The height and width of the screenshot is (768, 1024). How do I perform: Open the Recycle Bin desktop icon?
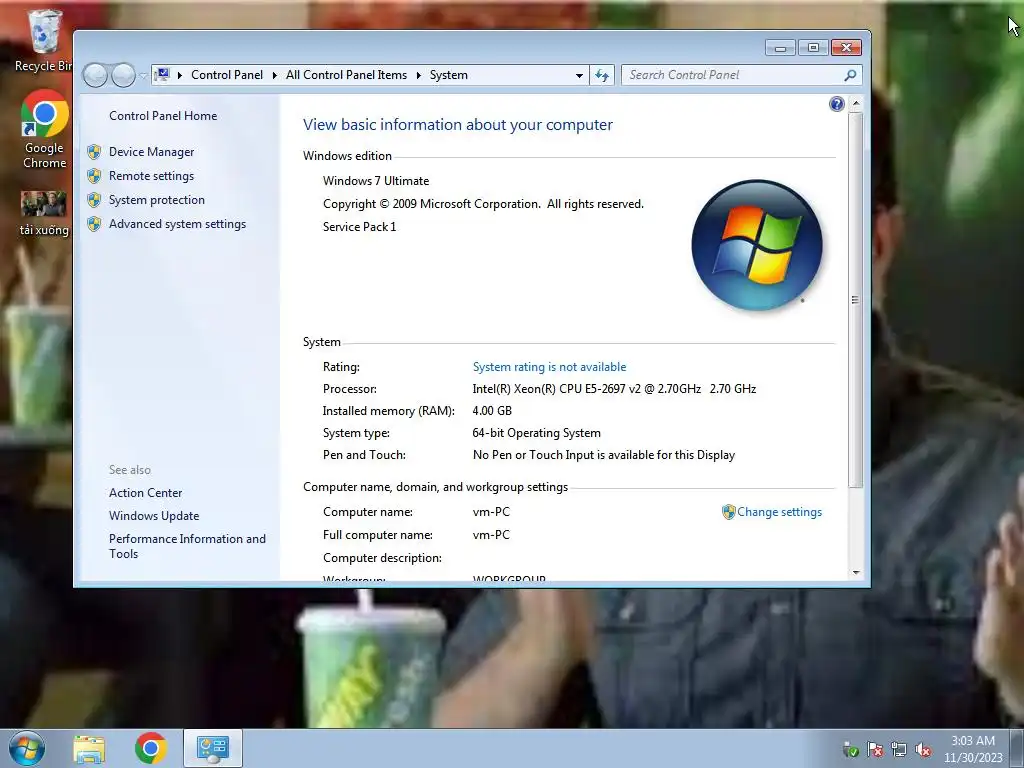click(44, 40)
